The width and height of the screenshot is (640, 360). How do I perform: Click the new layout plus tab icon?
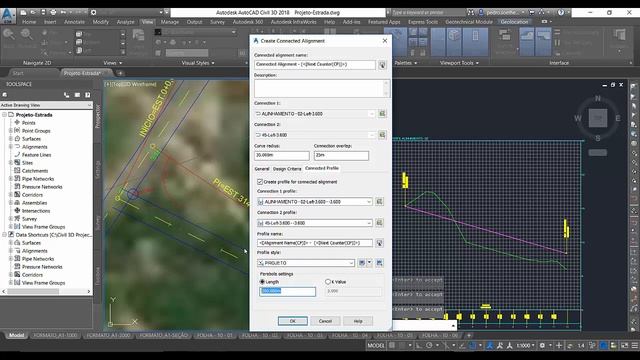coord(469,335)
